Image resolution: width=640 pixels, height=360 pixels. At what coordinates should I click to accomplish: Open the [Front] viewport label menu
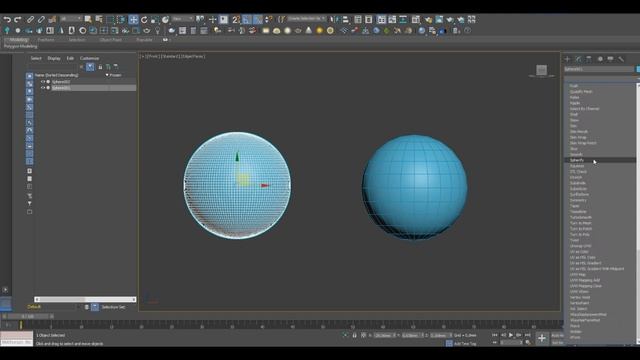[x=153, y=56]
